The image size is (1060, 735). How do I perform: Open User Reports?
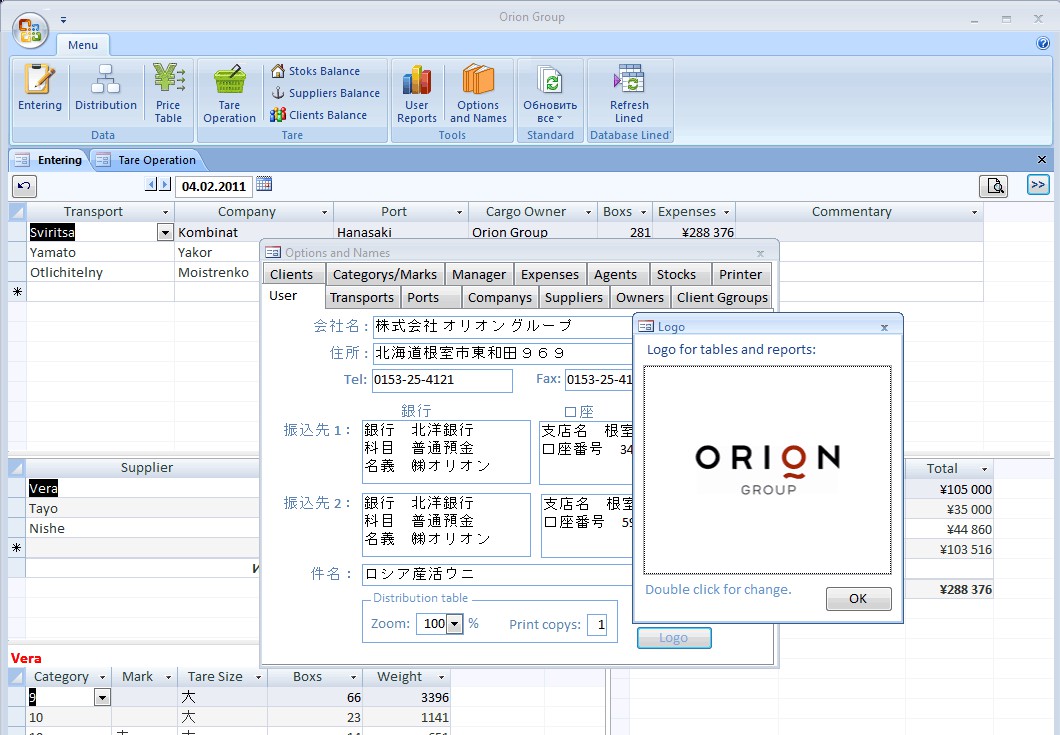pos(416,93)
